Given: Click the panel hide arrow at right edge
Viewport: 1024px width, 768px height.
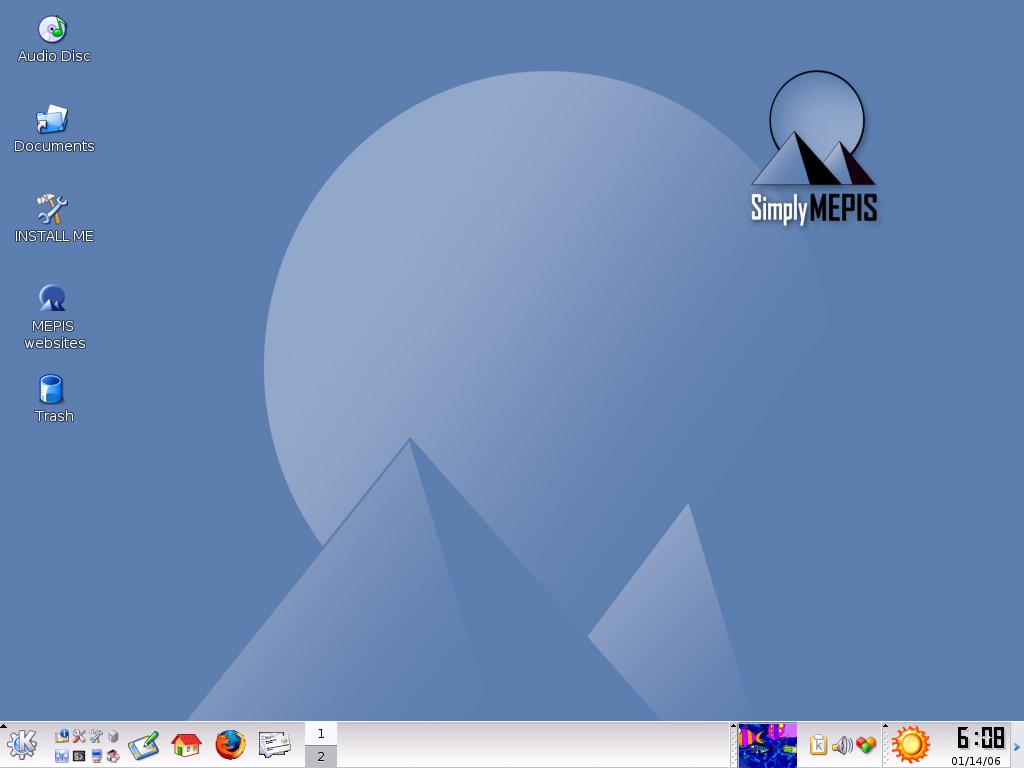Looking at the screenshot, I should 1016,746.
